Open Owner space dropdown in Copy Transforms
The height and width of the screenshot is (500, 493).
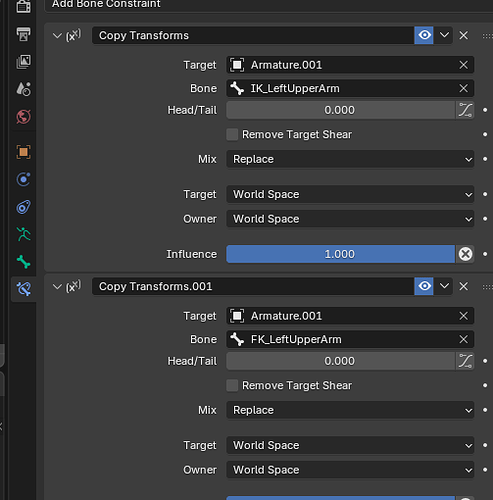click(x=350, y=219)
